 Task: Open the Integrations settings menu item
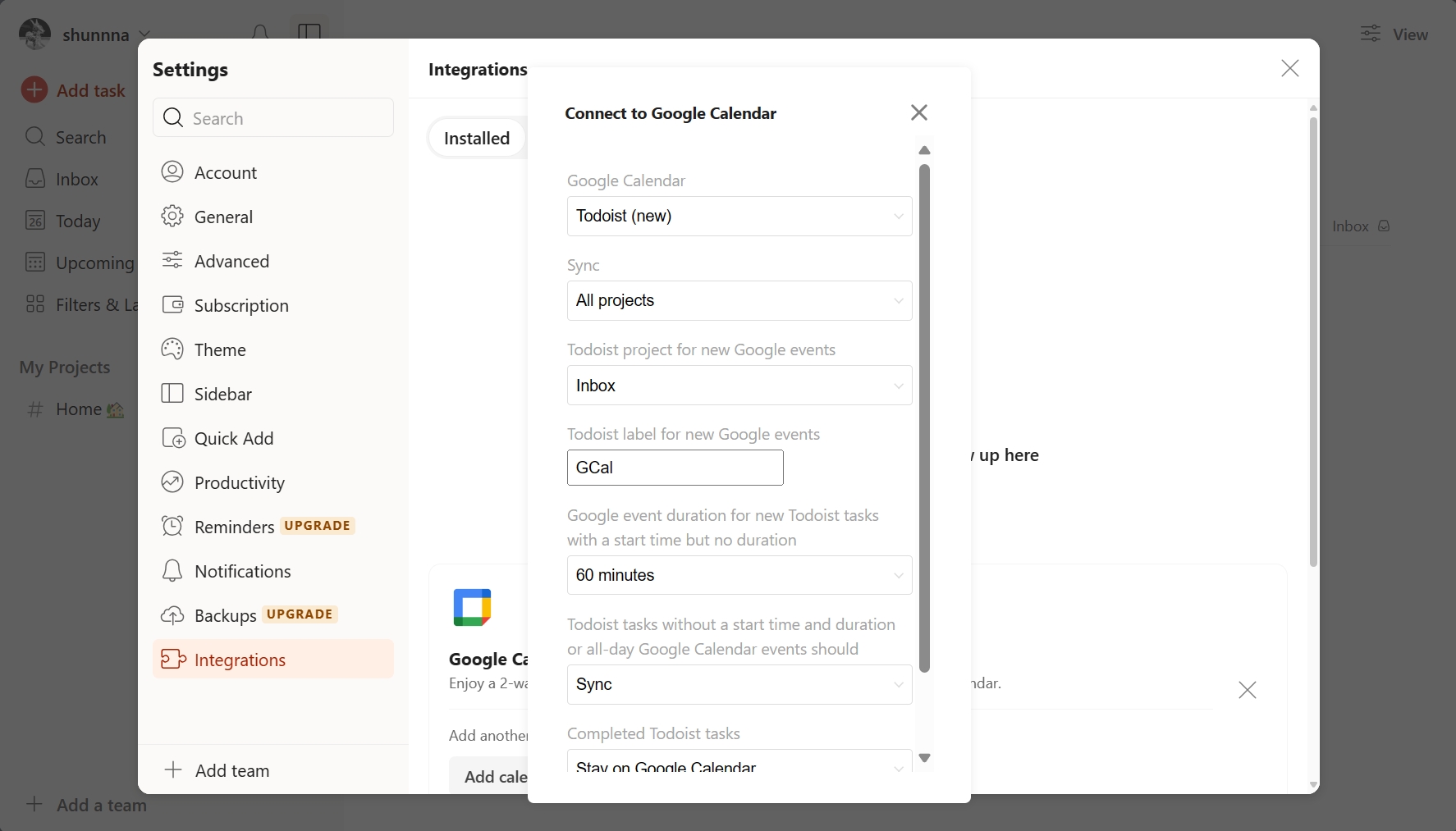273,659
